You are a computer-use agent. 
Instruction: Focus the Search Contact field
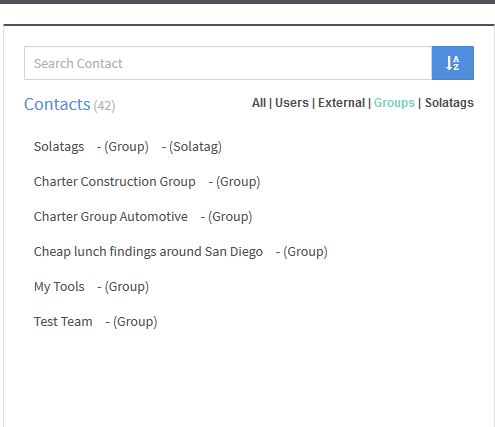pos(228,63)
